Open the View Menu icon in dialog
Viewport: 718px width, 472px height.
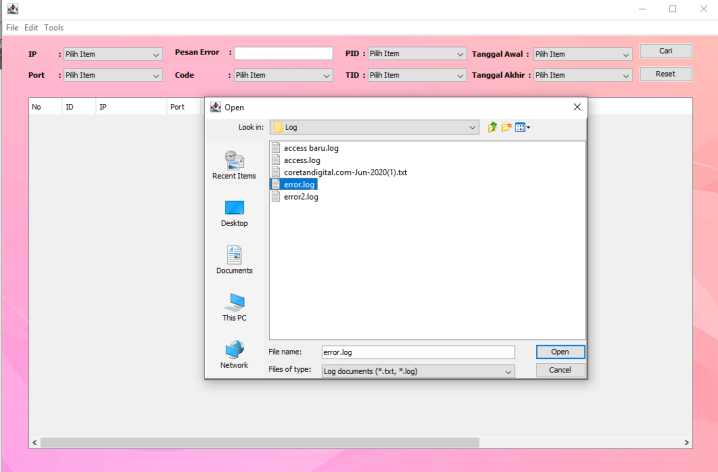(522, 127)
